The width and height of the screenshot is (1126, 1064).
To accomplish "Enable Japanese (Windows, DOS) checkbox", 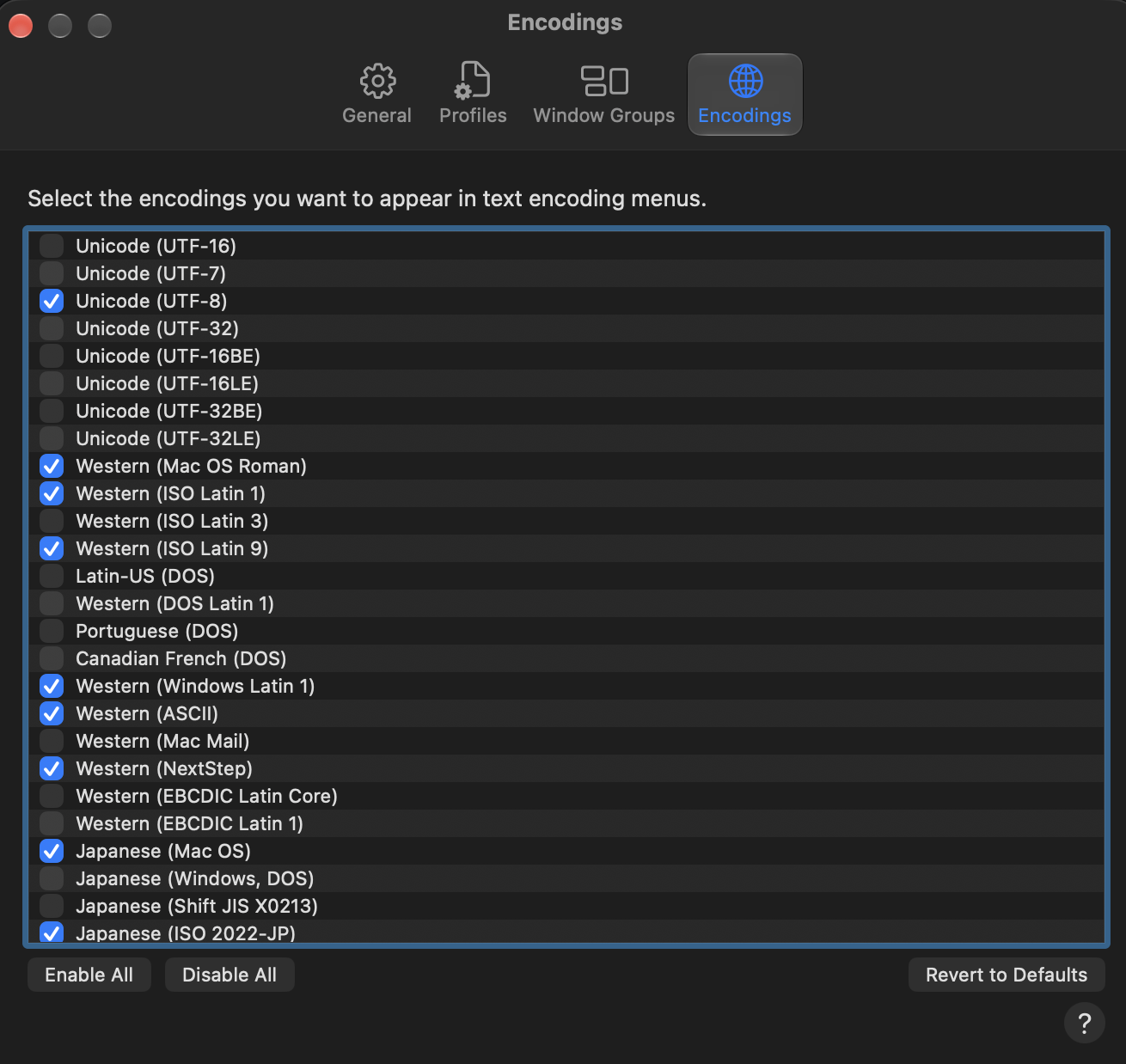I will pos(52,878).
